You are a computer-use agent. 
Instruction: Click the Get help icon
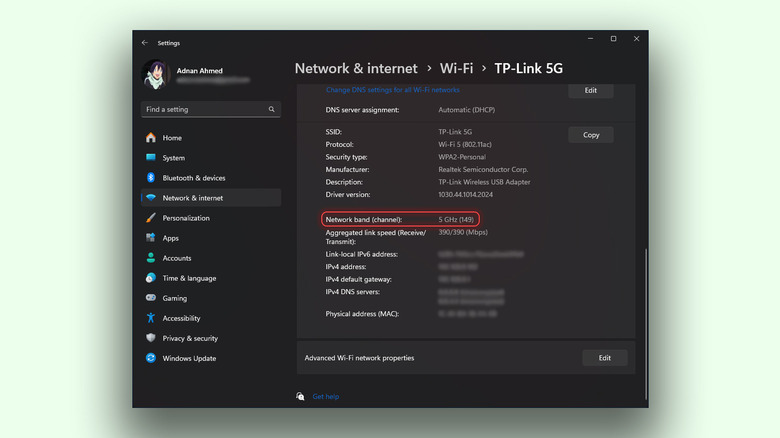click(x=300, y=396)
